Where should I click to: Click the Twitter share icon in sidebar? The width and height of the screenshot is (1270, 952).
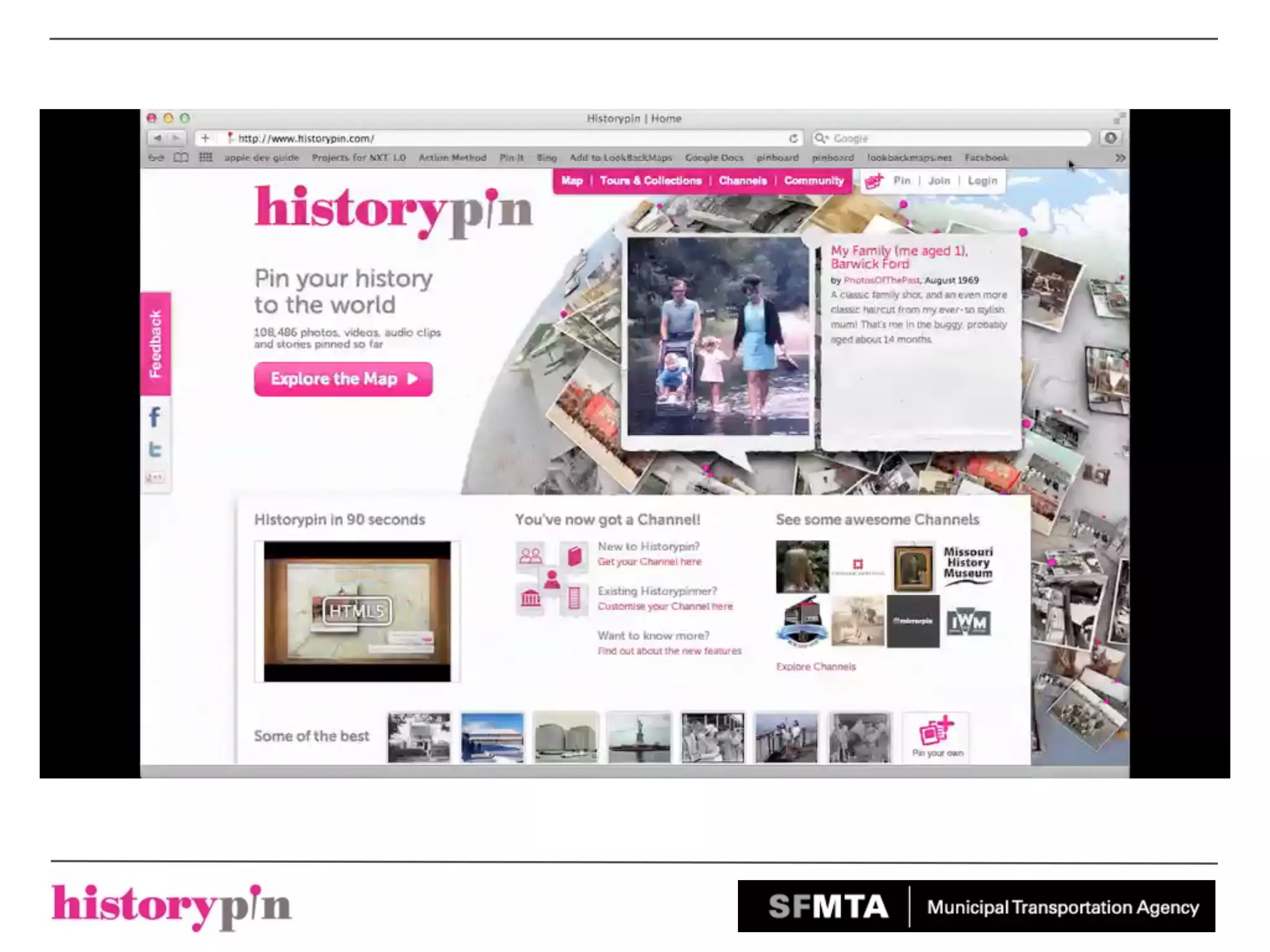(155, 449)
